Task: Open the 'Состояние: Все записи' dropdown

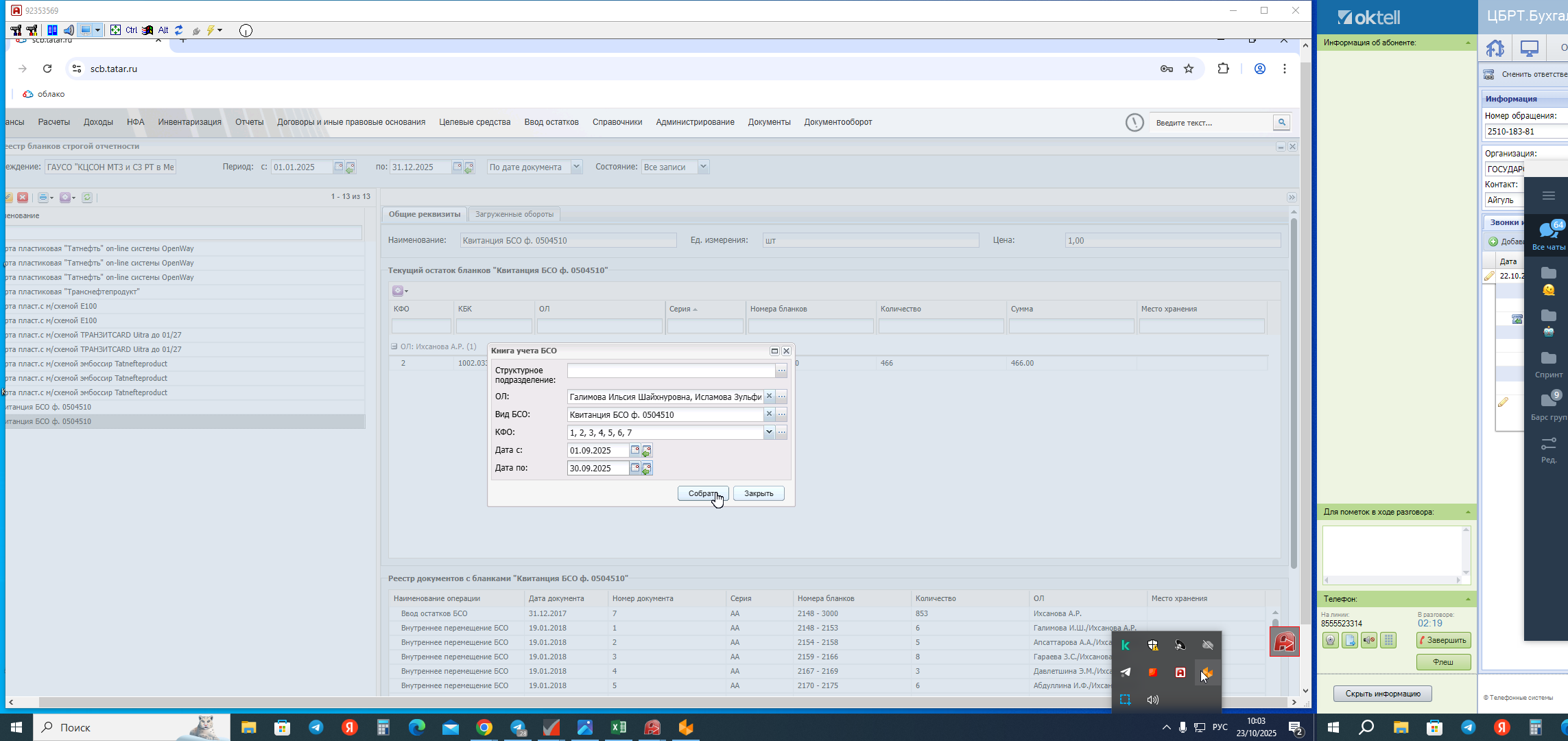Action: [x=703, y=167]
